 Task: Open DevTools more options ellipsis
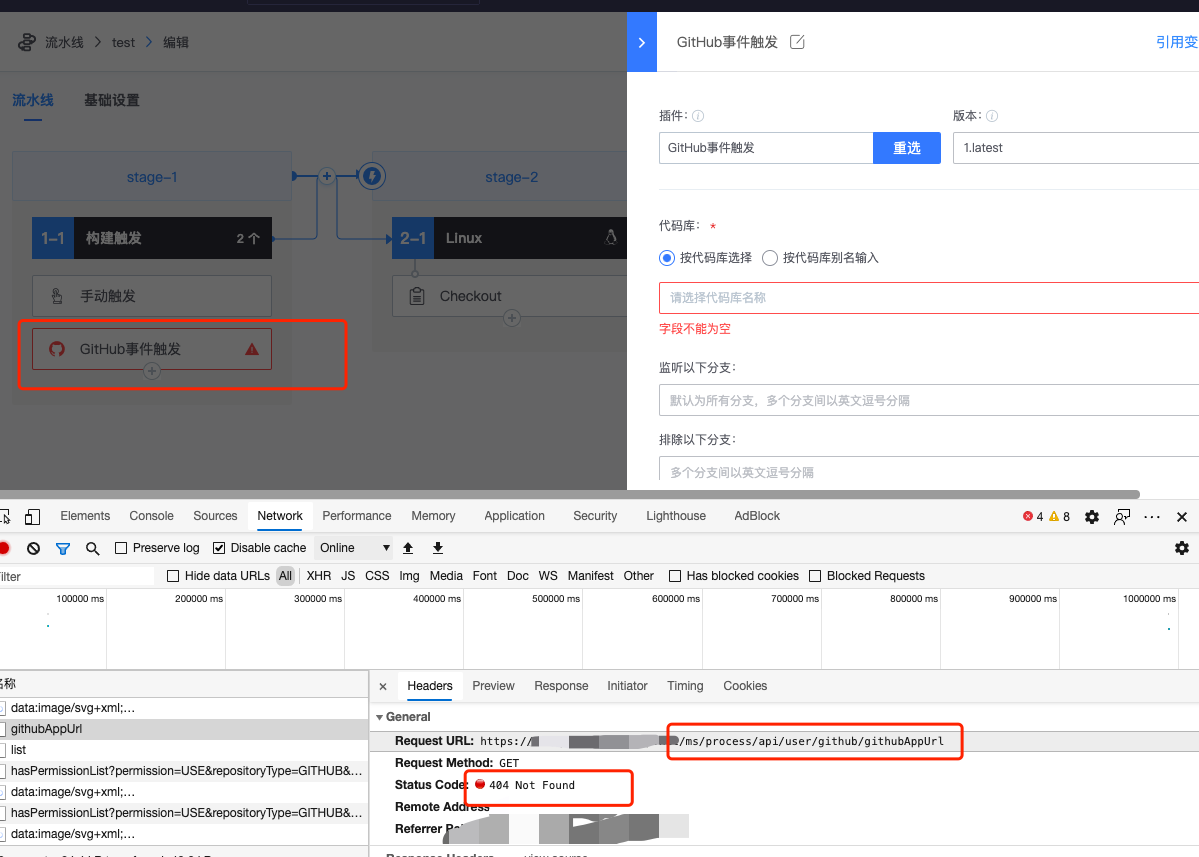(x=1152, y=517)
